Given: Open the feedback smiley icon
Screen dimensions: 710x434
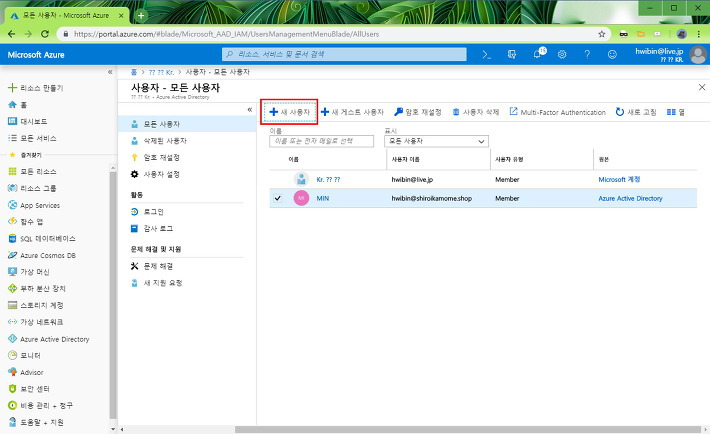Looking at the screenshot, I should (x=612, y=54).
